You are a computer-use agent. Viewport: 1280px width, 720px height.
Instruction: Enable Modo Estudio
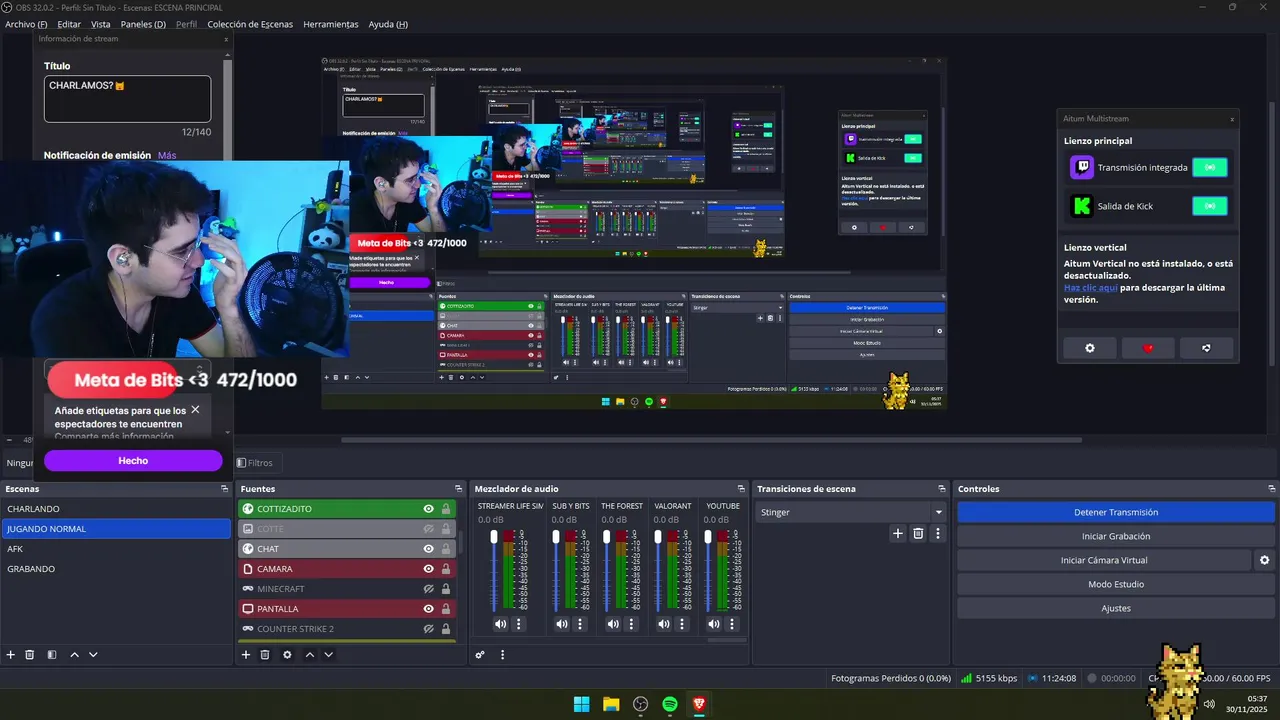tap(1116, 584)
